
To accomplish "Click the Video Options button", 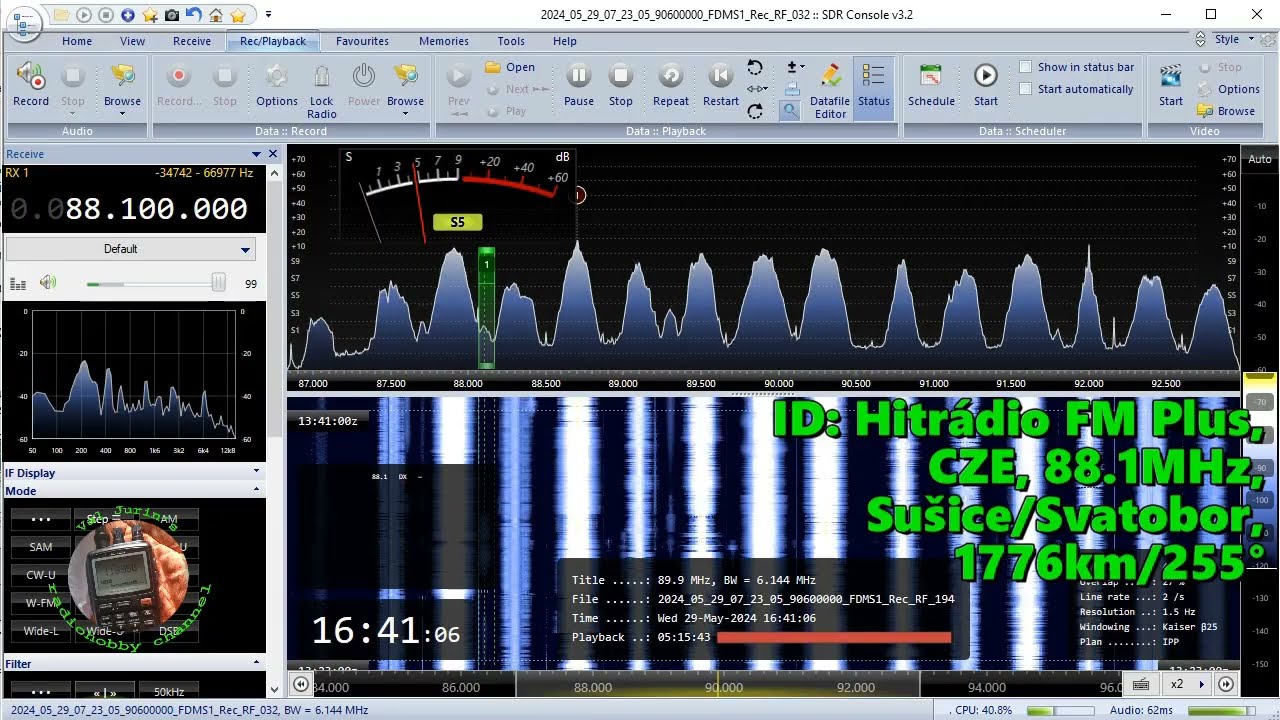I will [x=1229, y=89].
